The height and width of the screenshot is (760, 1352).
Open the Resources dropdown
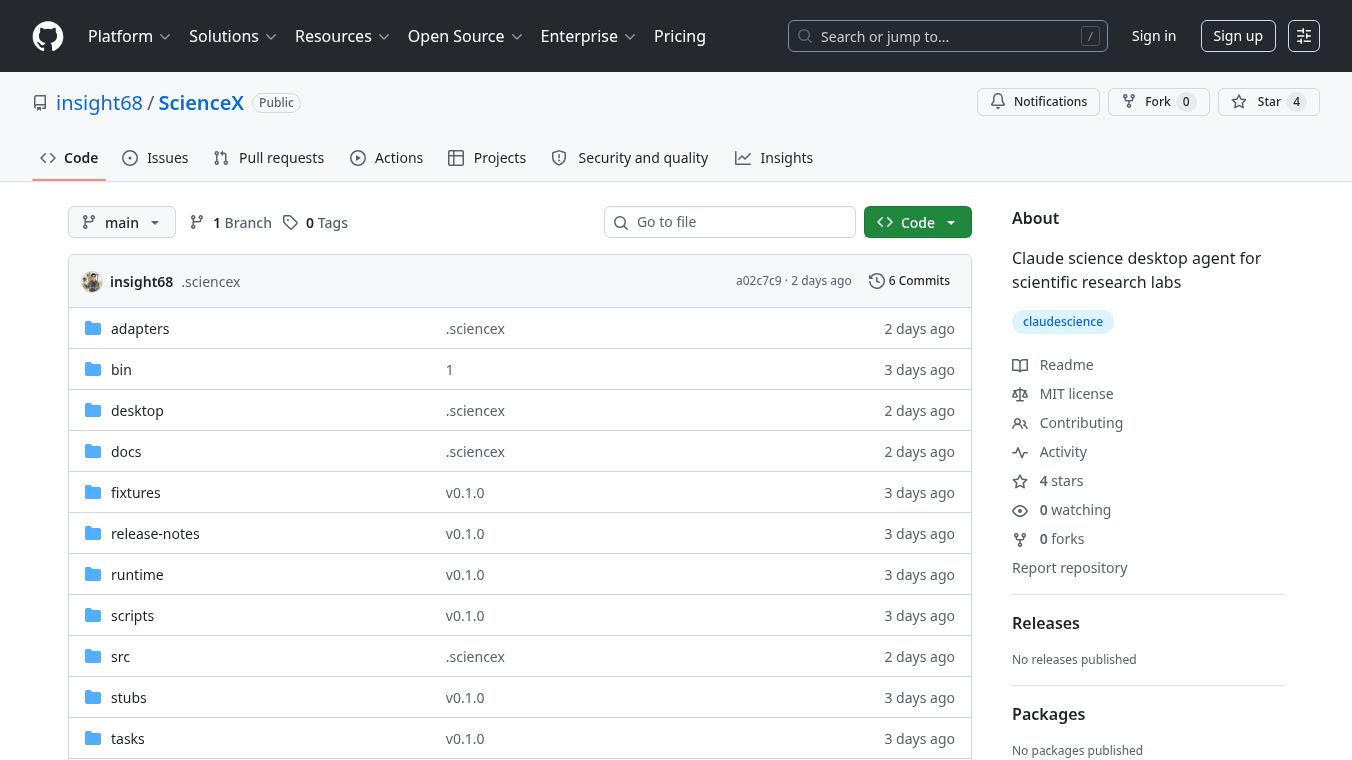click(x=341, y=36)
